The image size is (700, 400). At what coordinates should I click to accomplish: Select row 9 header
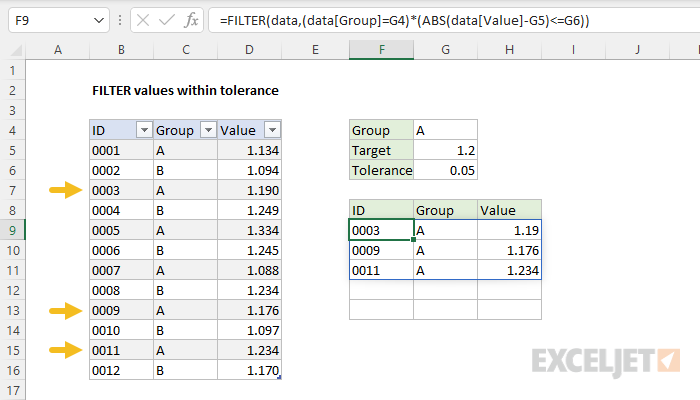12,230
